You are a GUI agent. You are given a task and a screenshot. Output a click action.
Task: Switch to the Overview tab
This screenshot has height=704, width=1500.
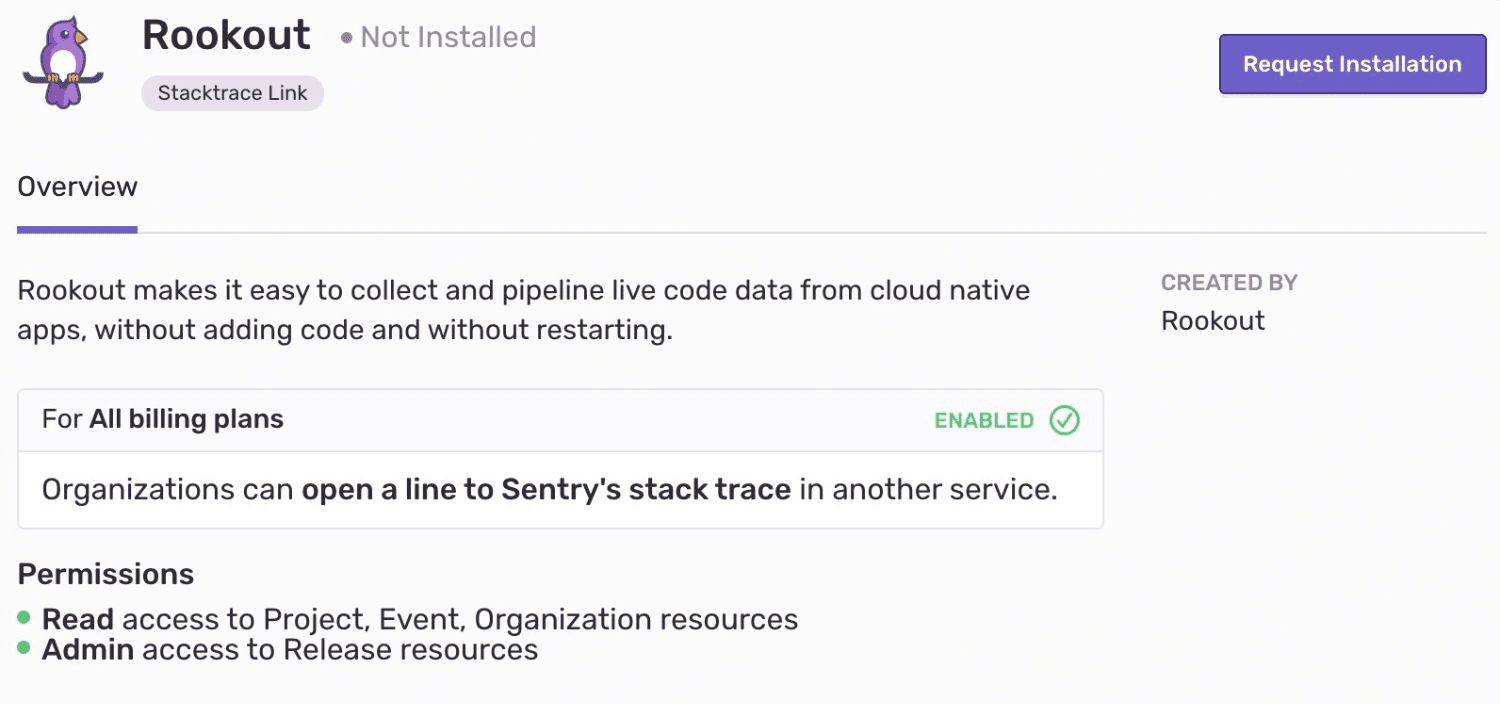(77, 186)
